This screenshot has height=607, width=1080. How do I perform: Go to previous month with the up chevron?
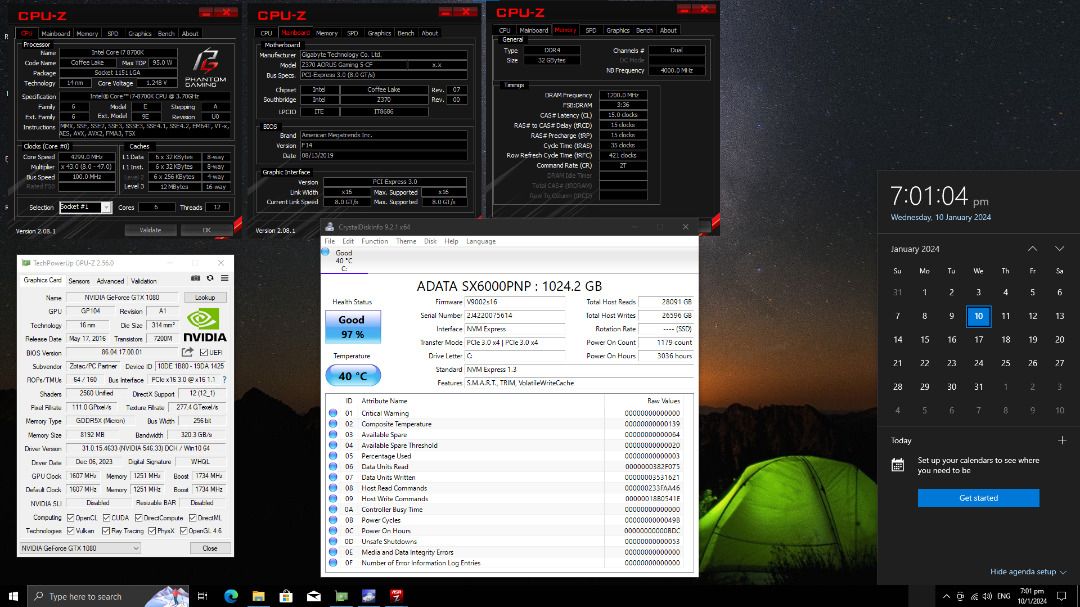coord(1032,249)
